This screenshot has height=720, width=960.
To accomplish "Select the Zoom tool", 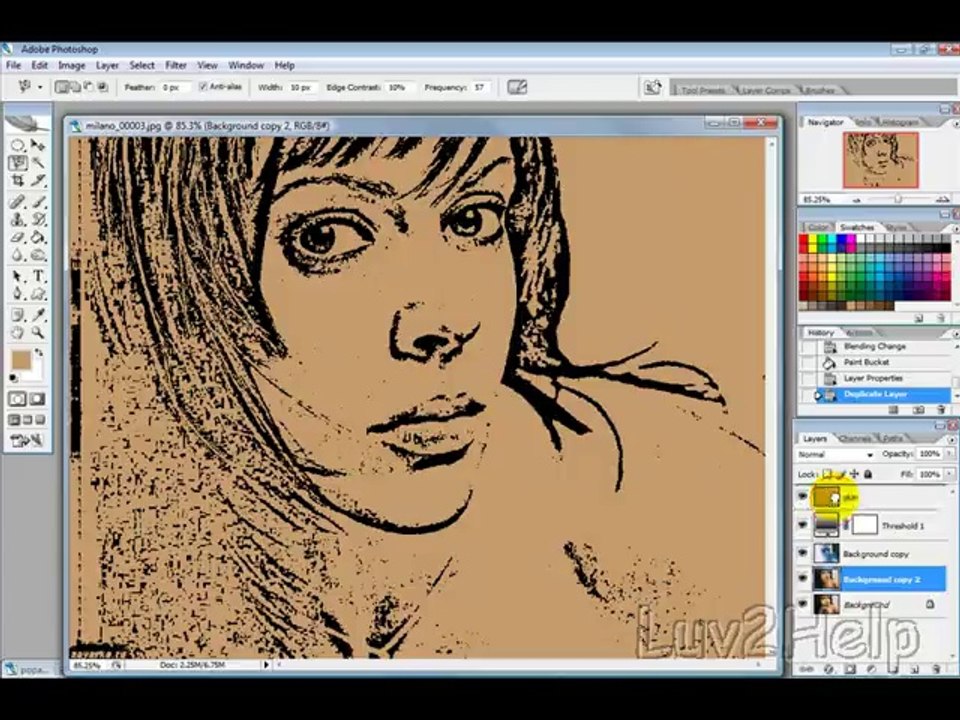I will (x=38, y=333).
